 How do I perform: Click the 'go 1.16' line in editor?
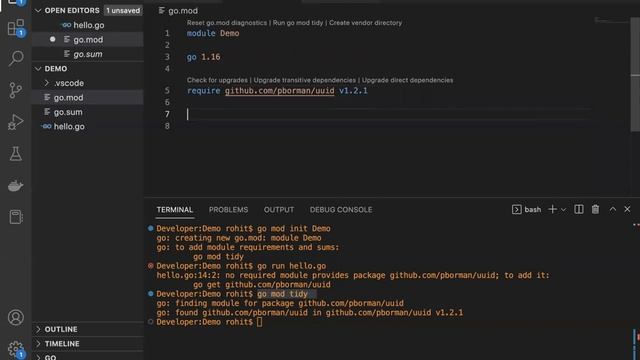203,57
